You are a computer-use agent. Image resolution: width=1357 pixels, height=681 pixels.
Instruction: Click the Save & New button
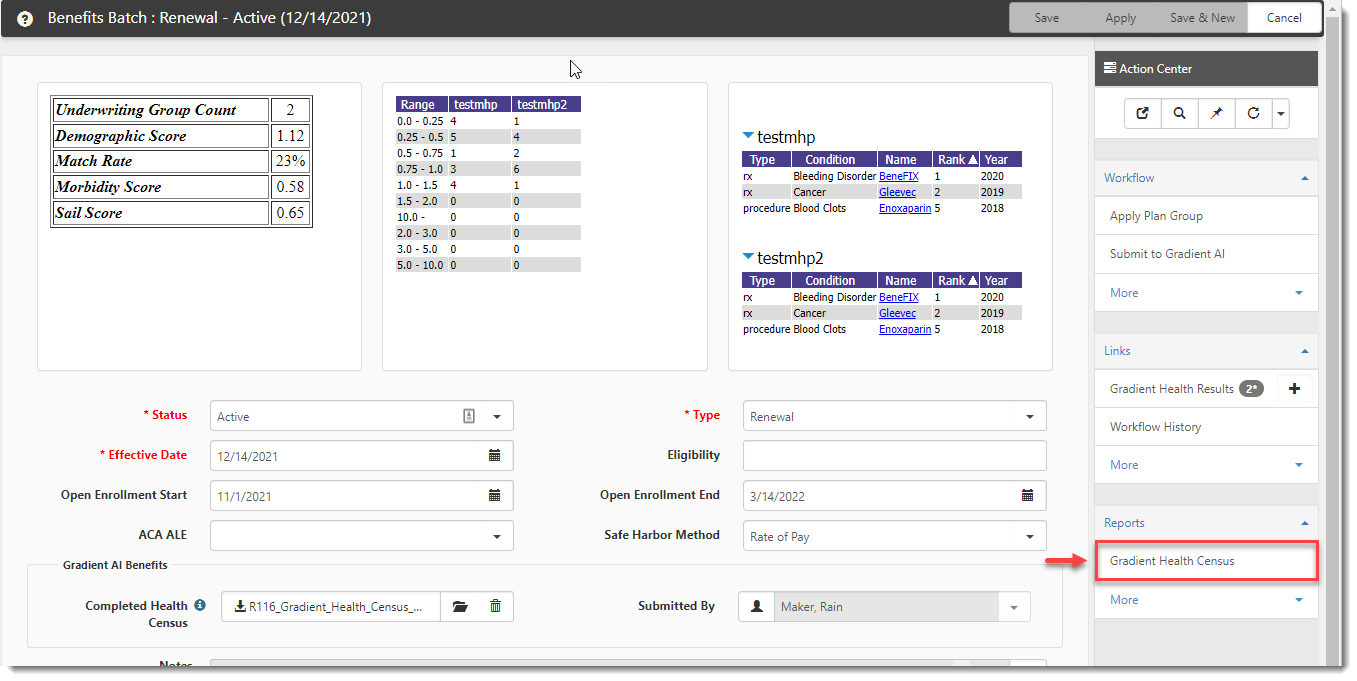(x=1202, y=18)
